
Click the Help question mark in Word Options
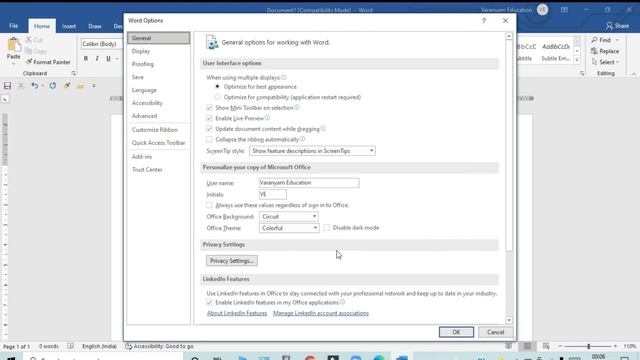coord(484,20)
